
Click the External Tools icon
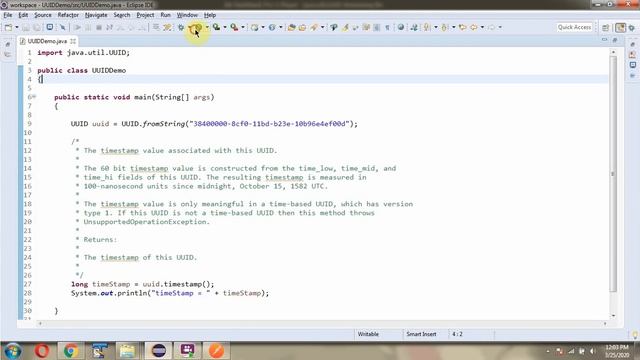tap(234, 27)
